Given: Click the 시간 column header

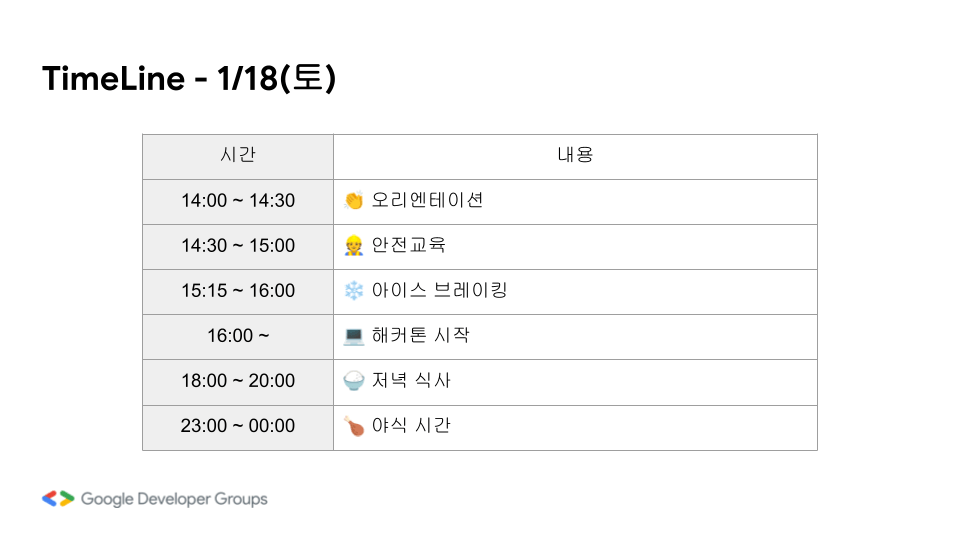Looking at the screenshot, I should pyautogui.click(x=238, y=156).
